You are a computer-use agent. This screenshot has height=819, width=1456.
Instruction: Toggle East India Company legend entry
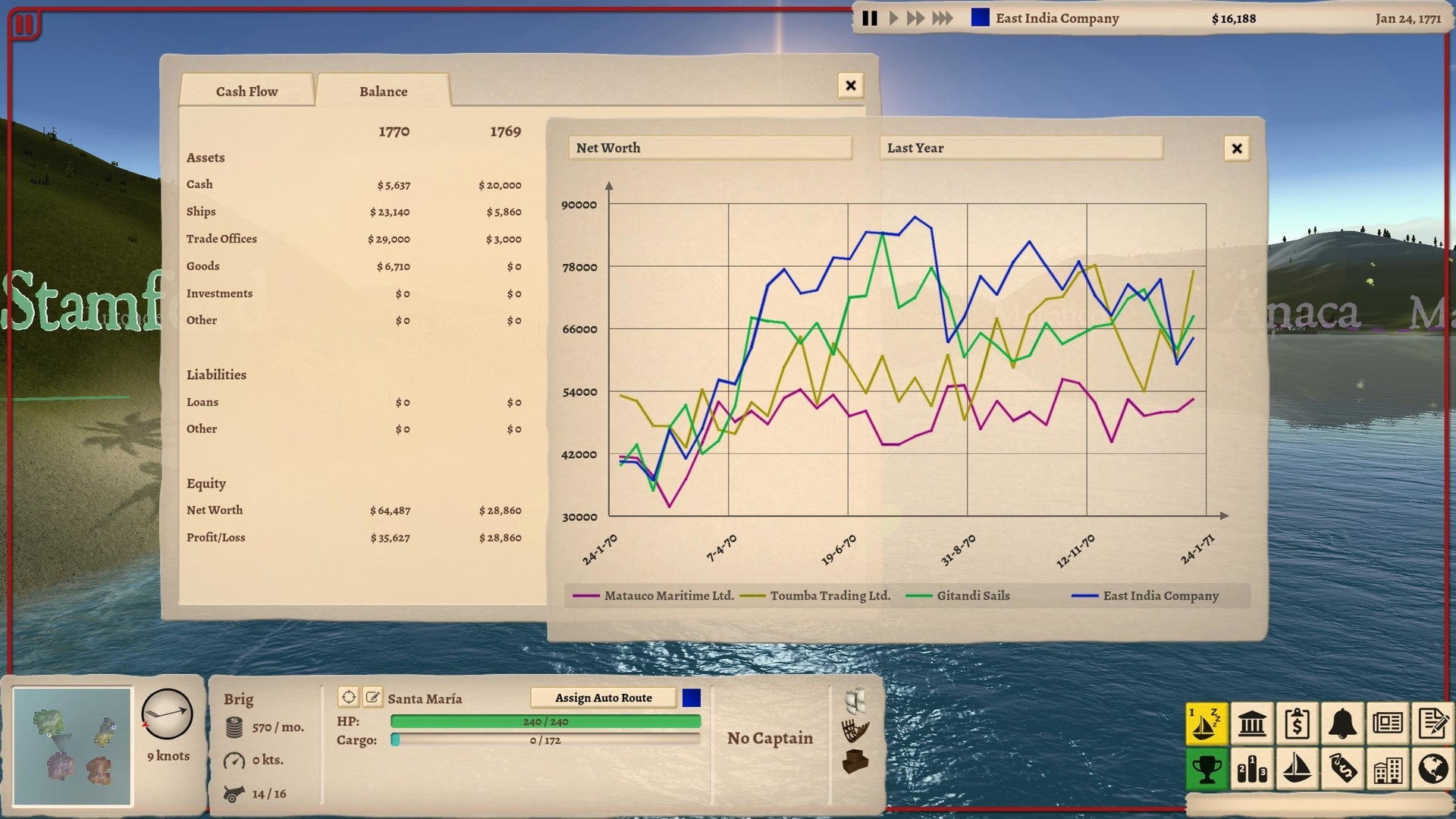click(1145, 595)
